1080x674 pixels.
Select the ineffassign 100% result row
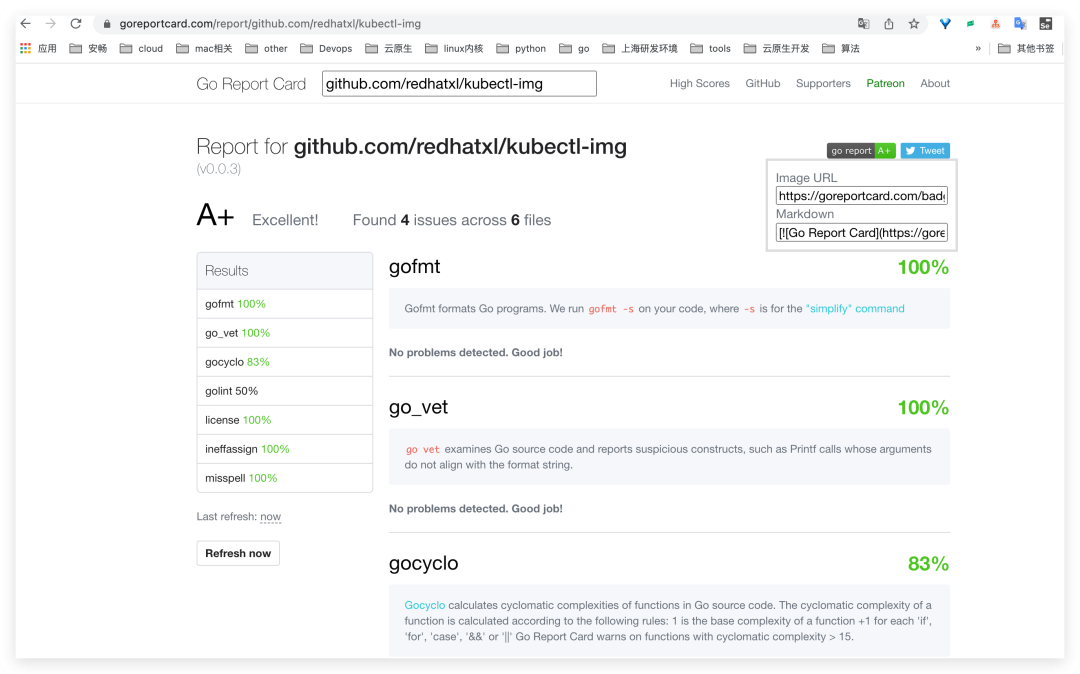(284, 449)
